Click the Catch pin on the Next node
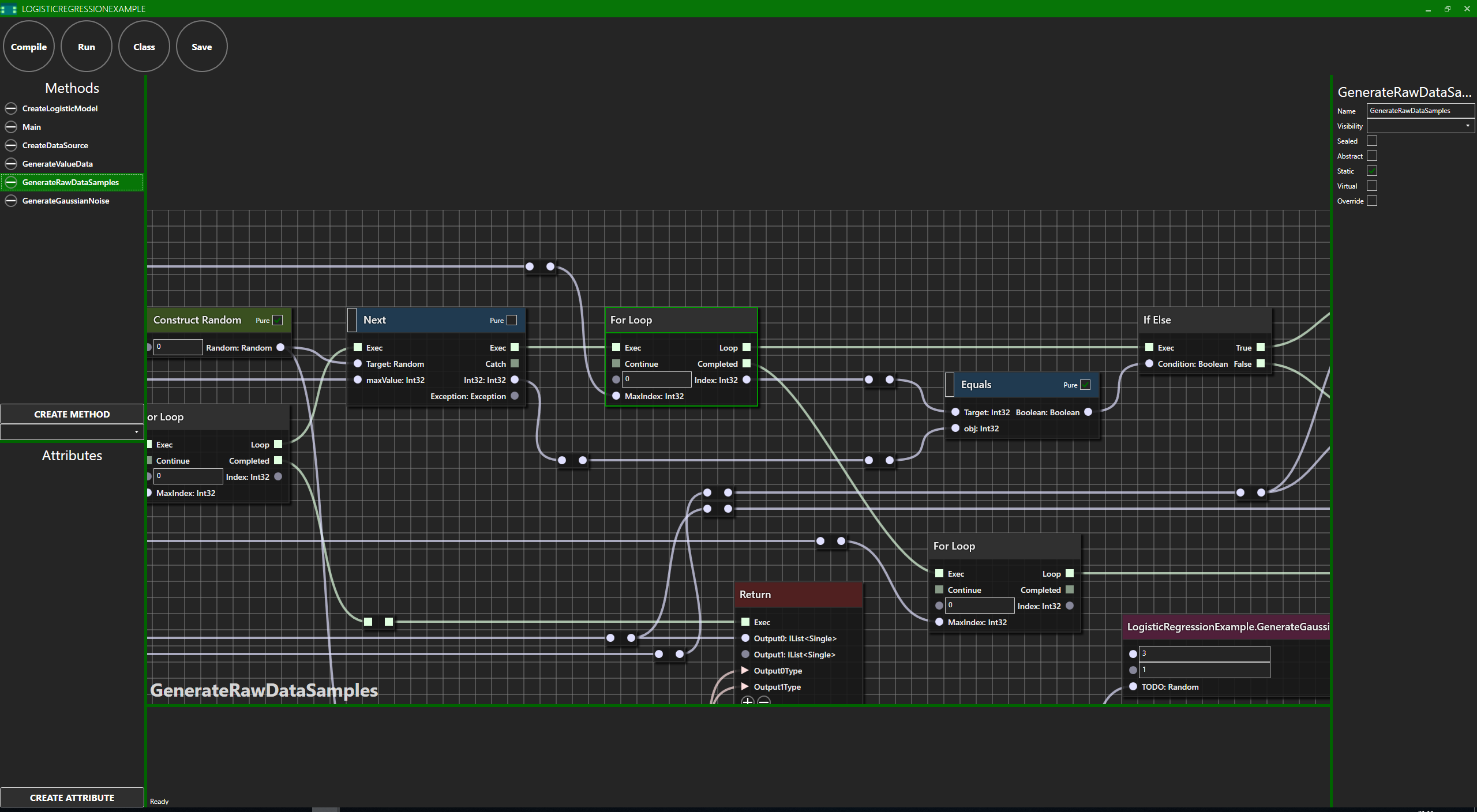This screenshot has width=1477, height=812. (x=515, y=363)
